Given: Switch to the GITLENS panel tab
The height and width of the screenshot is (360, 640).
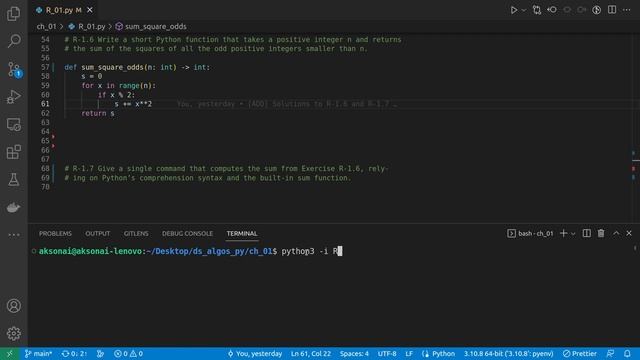Looking at the screenshot, I should (136, 233).
